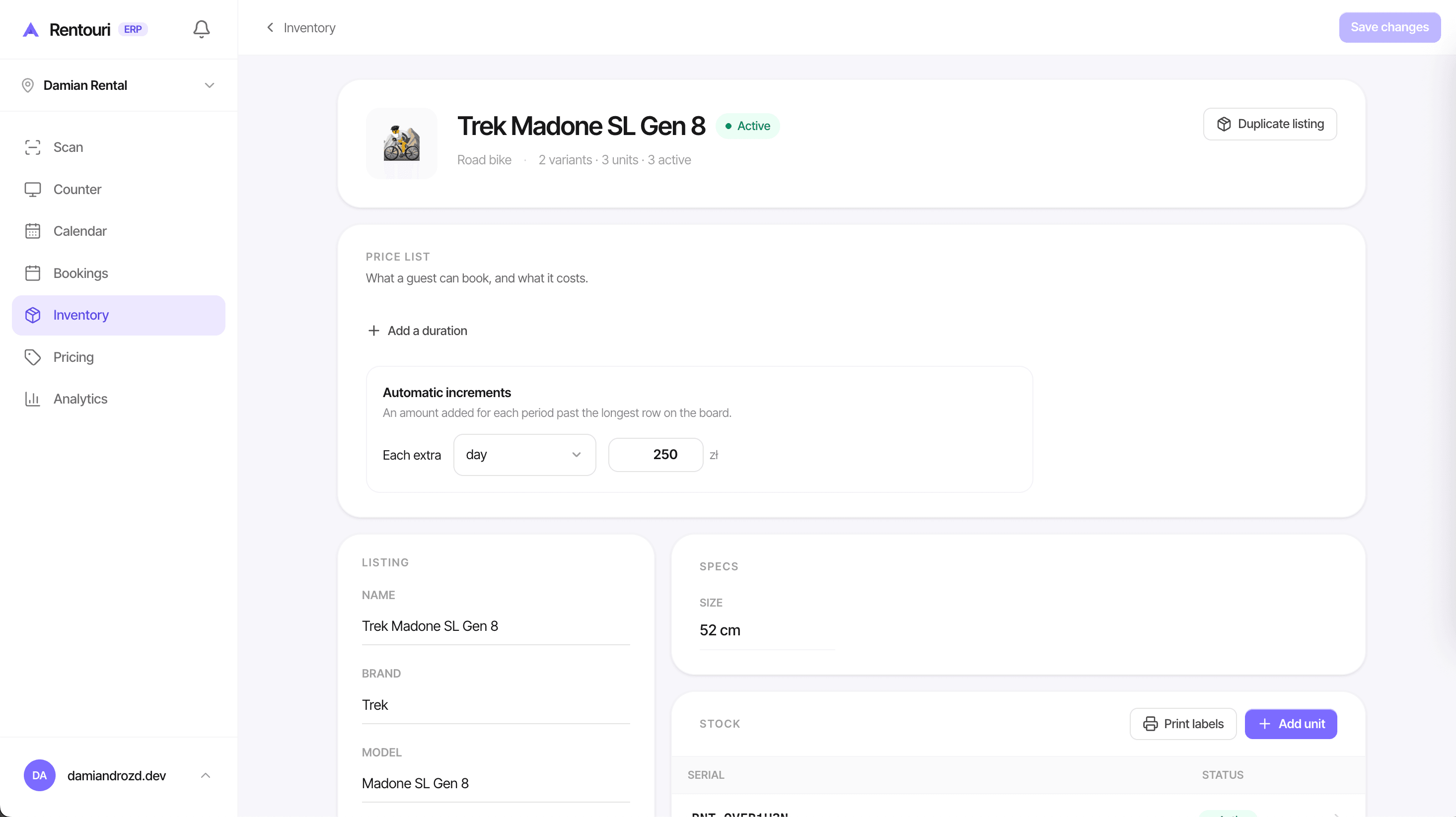
Task: Click the Save changes button
Action: (x=1389, y=27)
